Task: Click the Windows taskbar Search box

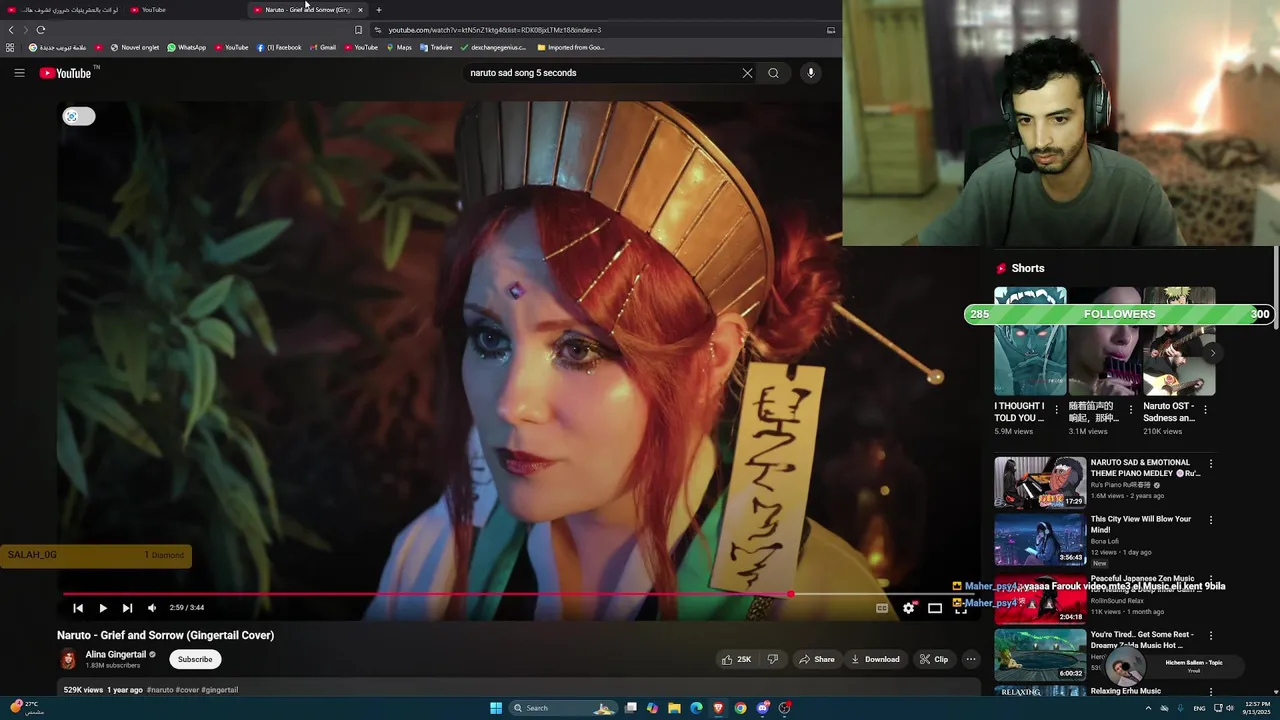Action: click(x=563, y=708)
